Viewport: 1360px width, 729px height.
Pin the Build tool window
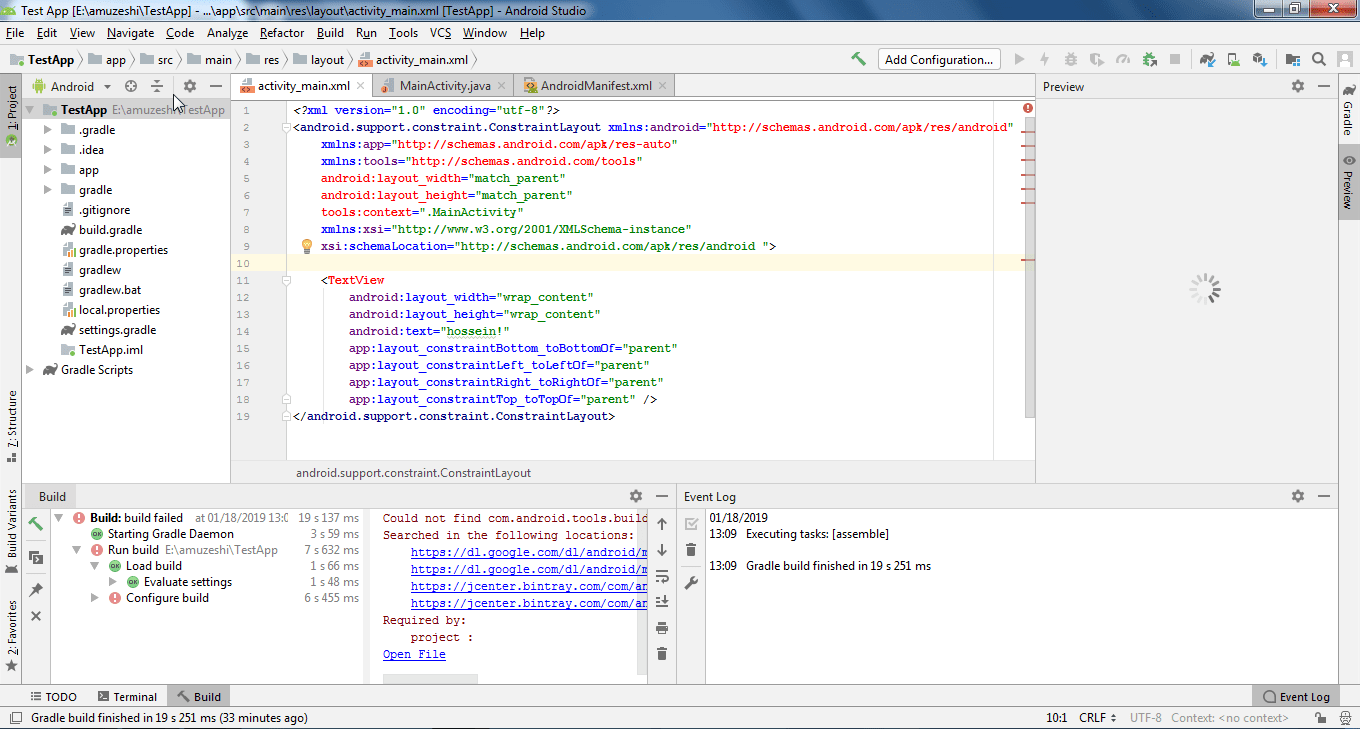(35, 589)
